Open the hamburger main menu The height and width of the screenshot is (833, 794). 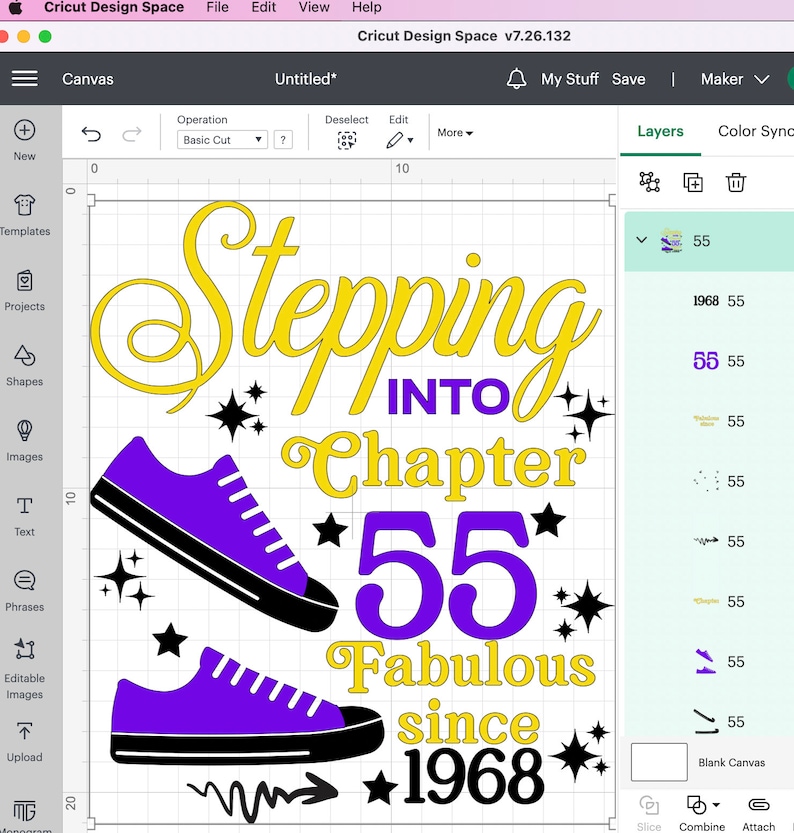[x=24, y=79]
